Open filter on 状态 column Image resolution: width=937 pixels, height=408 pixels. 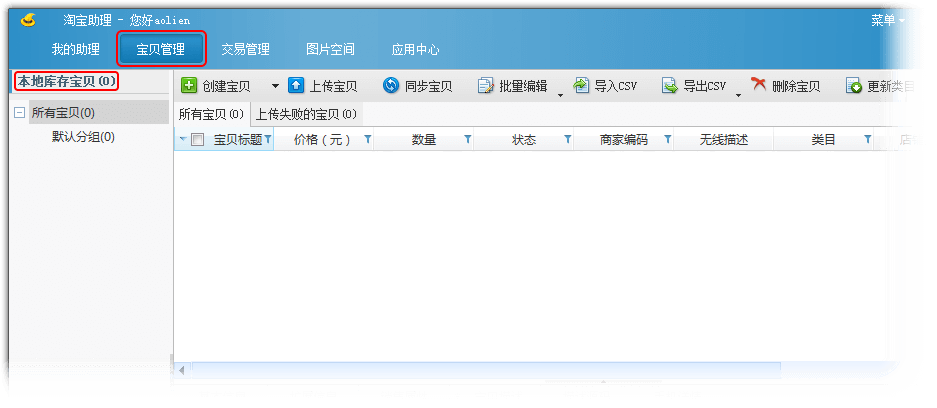tap(568, 140)
